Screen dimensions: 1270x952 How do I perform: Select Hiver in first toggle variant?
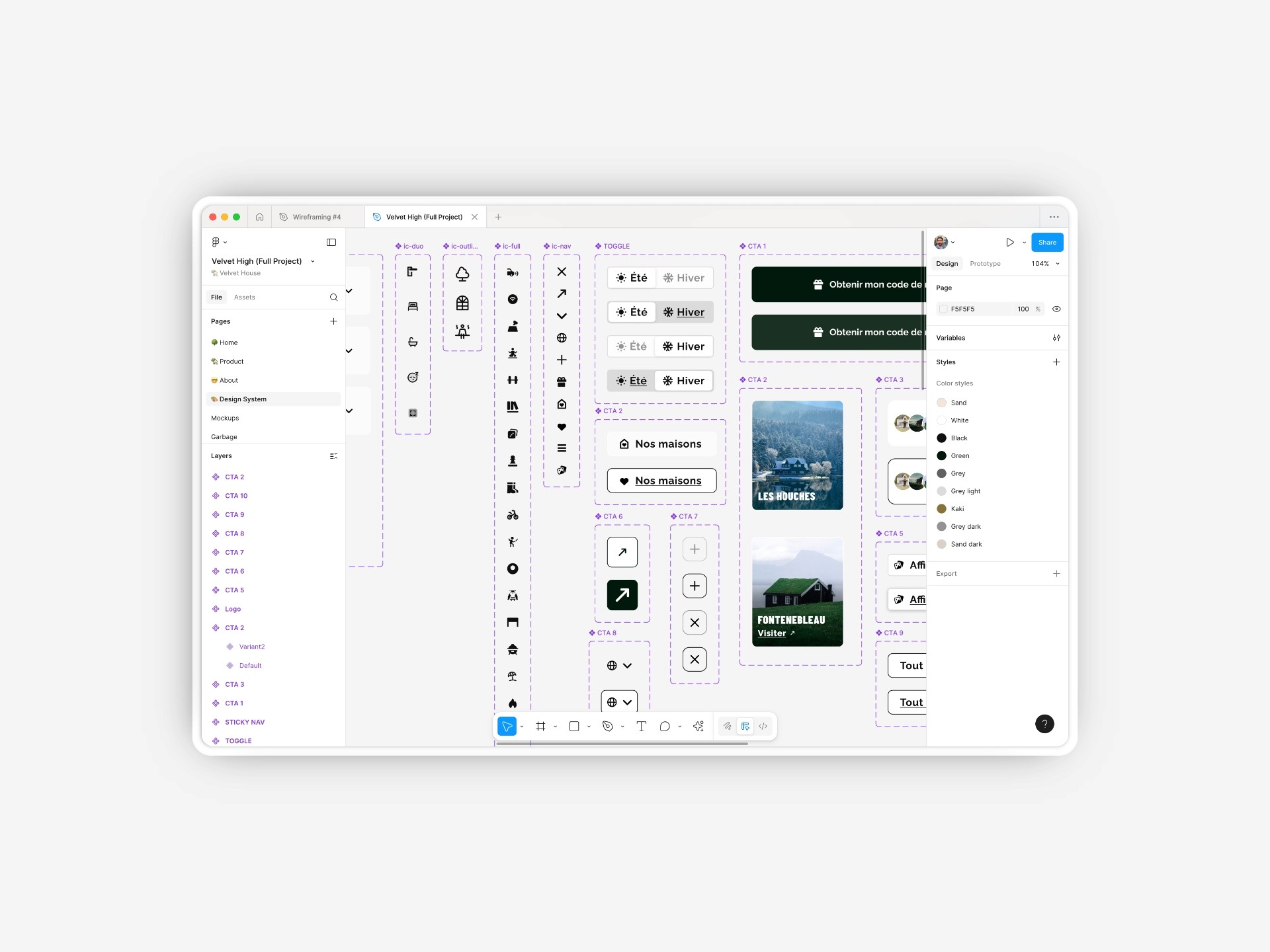point(684,278)
